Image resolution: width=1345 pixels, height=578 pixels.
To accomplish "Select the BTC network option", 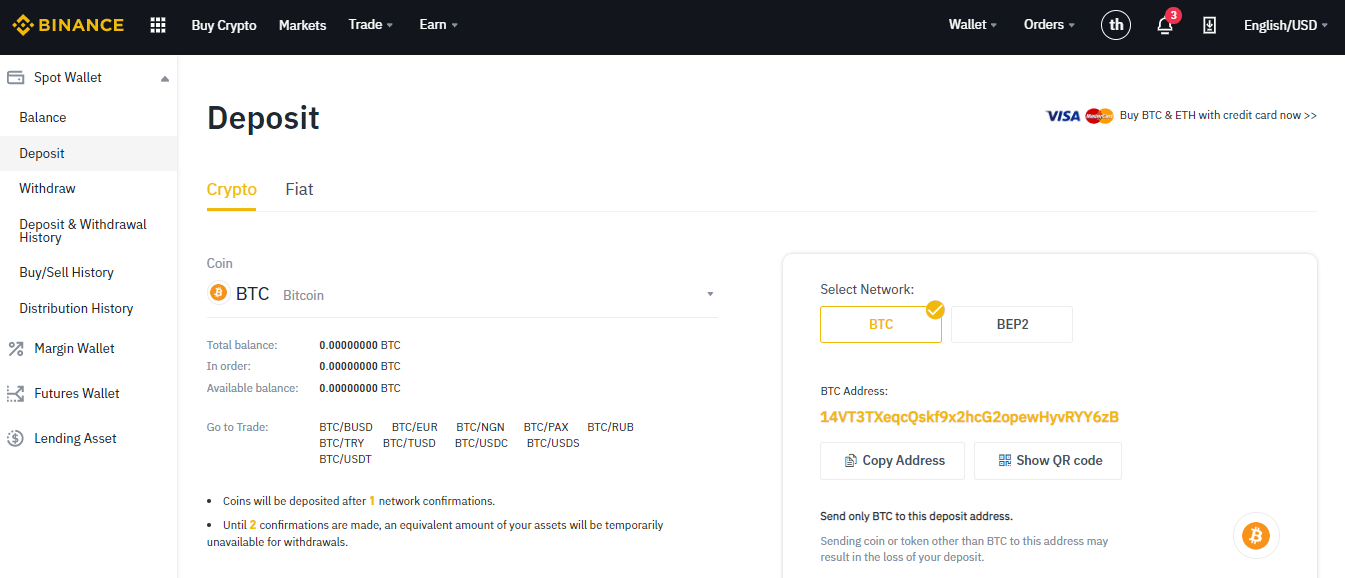I will pyautogui.click(x=881, y=324).
